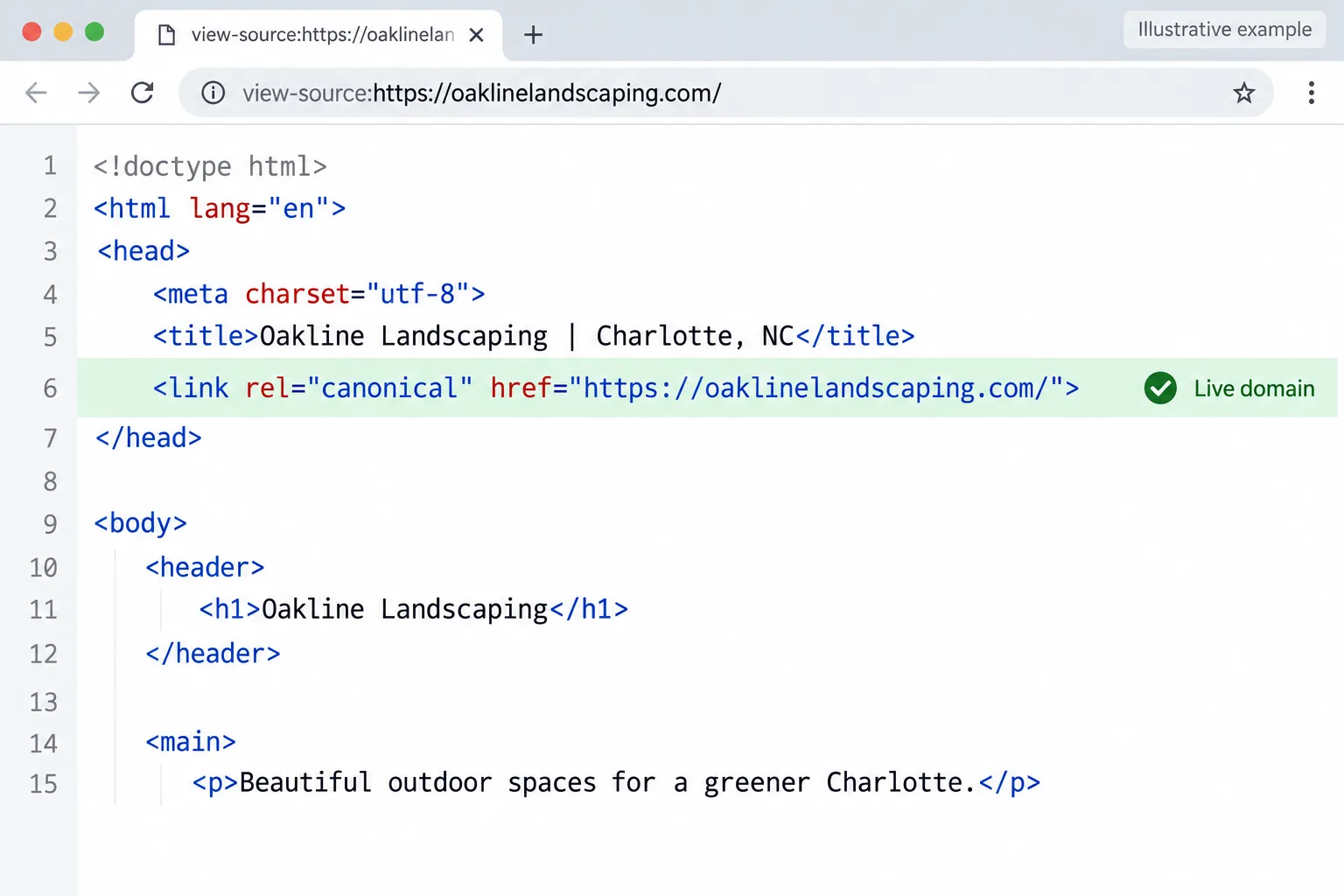
Task: Click the title text Oakline Landscaping | Charlotte, NC
Action: point(527,336)
